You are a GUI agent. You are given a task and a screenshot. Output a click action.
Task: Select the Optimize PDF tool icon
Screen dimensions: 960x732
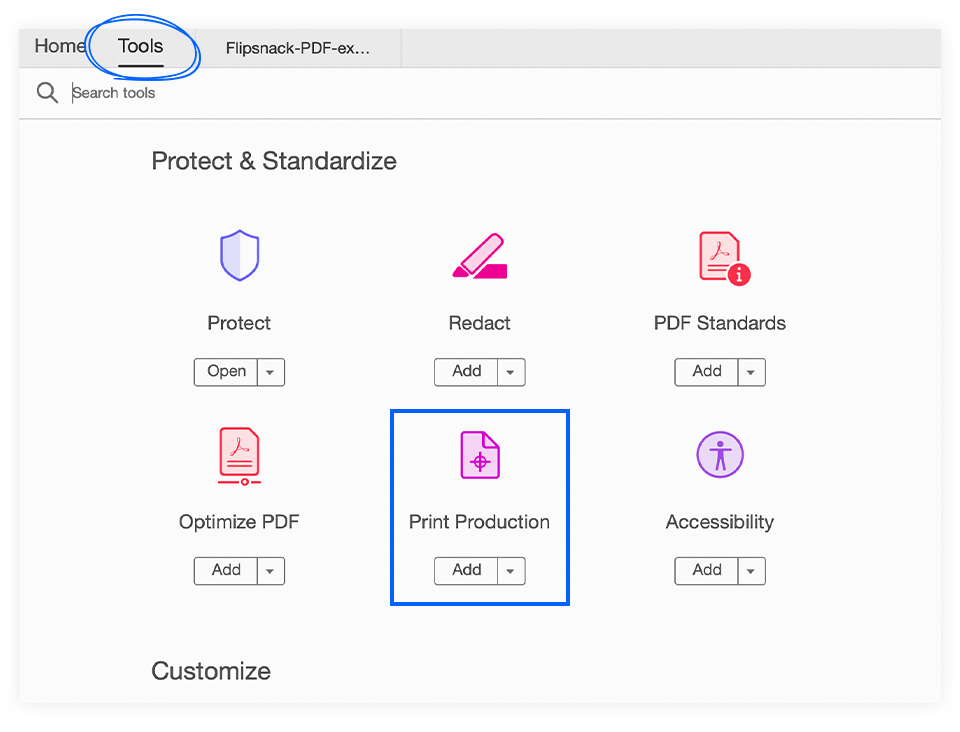coord(239,455)
